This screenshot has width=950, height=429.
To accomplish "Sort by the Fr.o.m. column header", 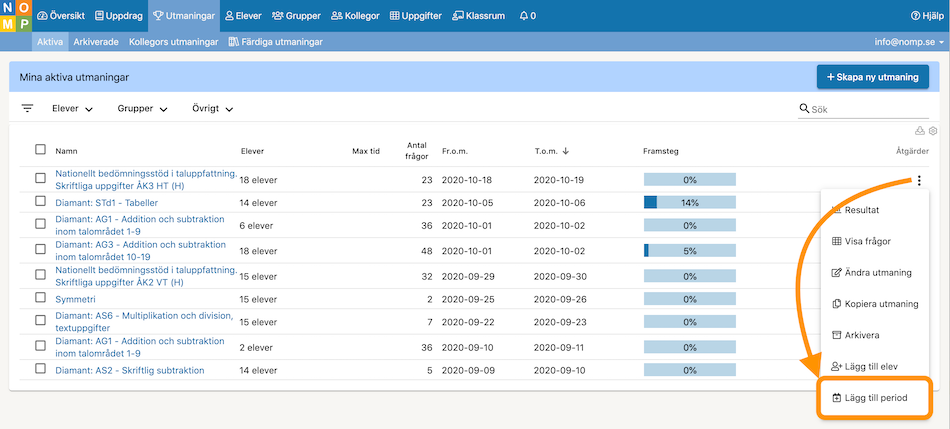I will [455, 151].
